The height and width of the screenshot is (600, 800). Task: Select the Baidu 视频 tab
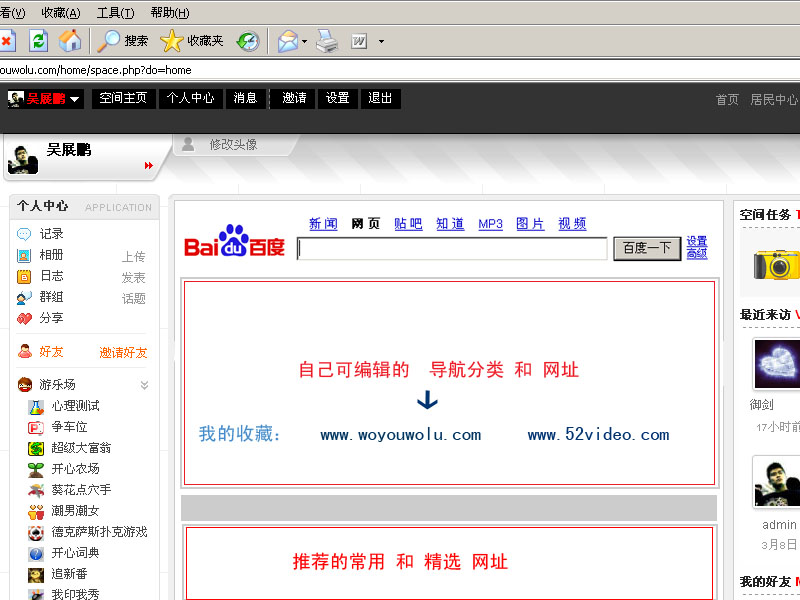572,224
